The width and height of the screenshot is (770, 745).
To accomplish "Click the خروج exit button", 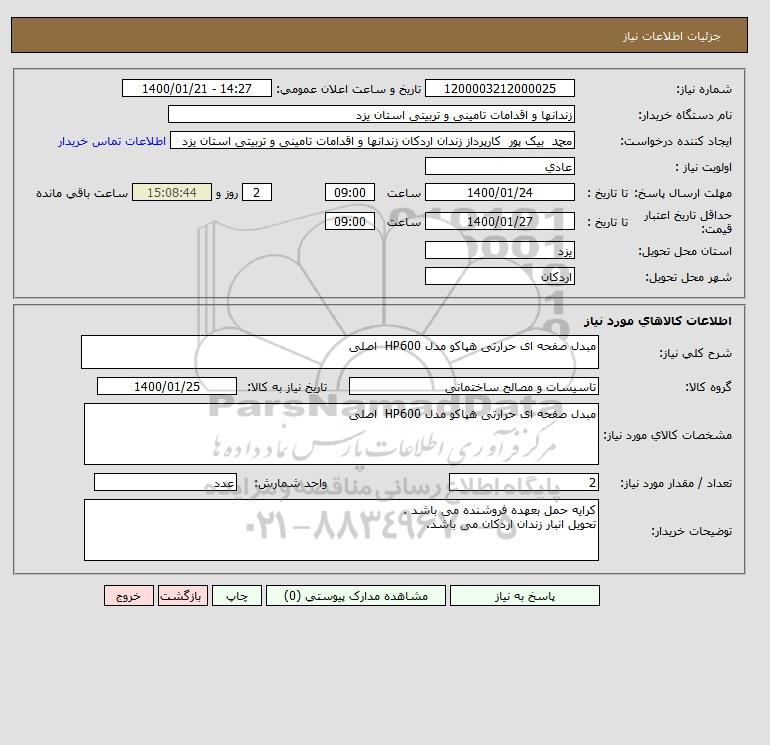I will tap(129, 596).
